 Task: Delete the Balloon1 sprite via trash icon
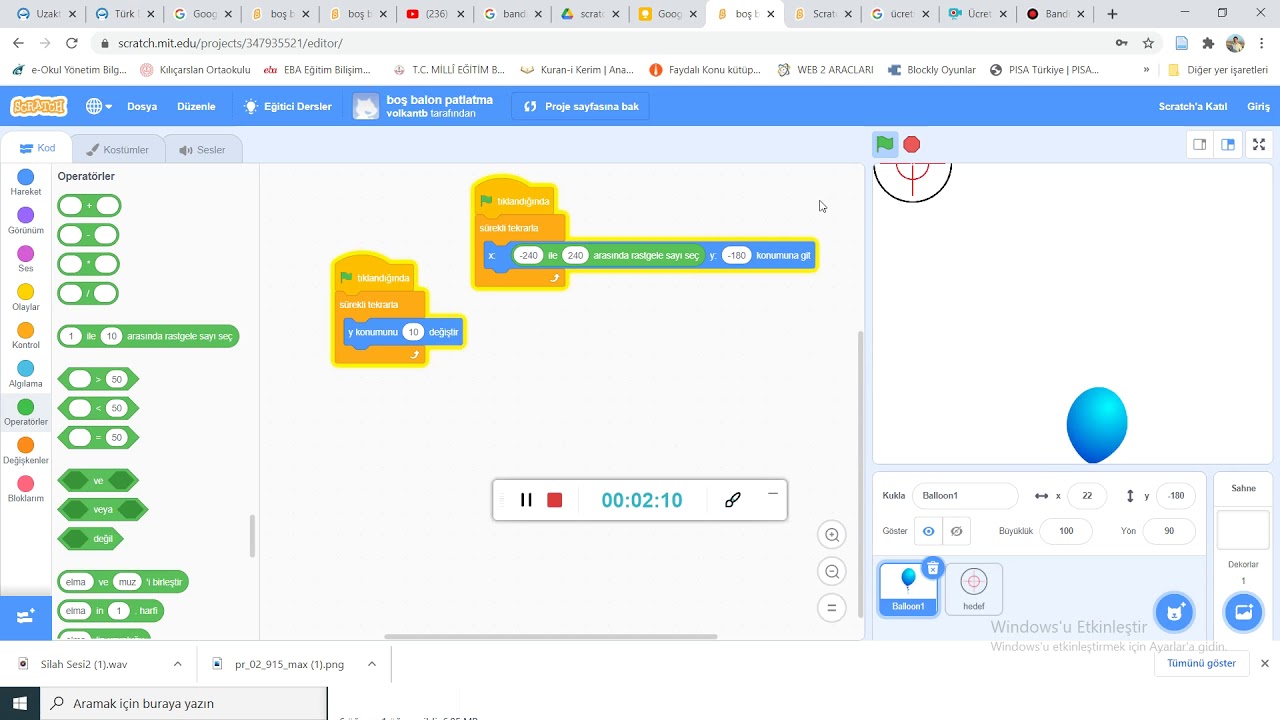932,568
